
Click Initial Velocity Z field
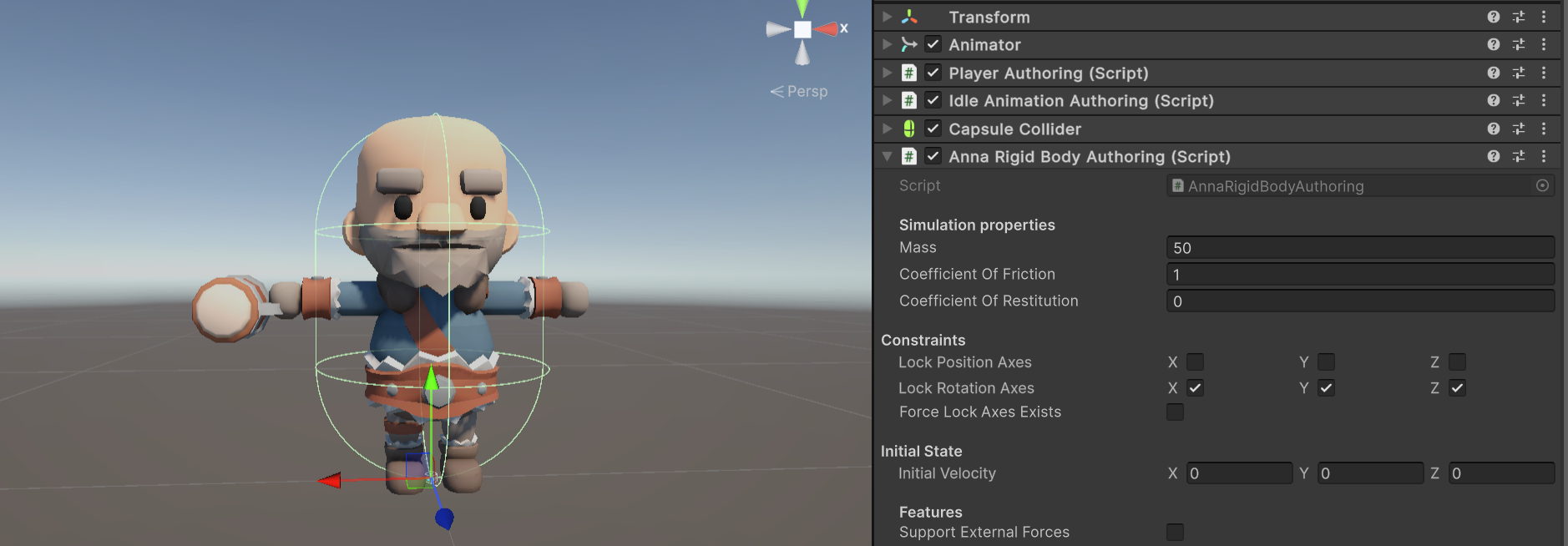click(x=1501, y=473)
